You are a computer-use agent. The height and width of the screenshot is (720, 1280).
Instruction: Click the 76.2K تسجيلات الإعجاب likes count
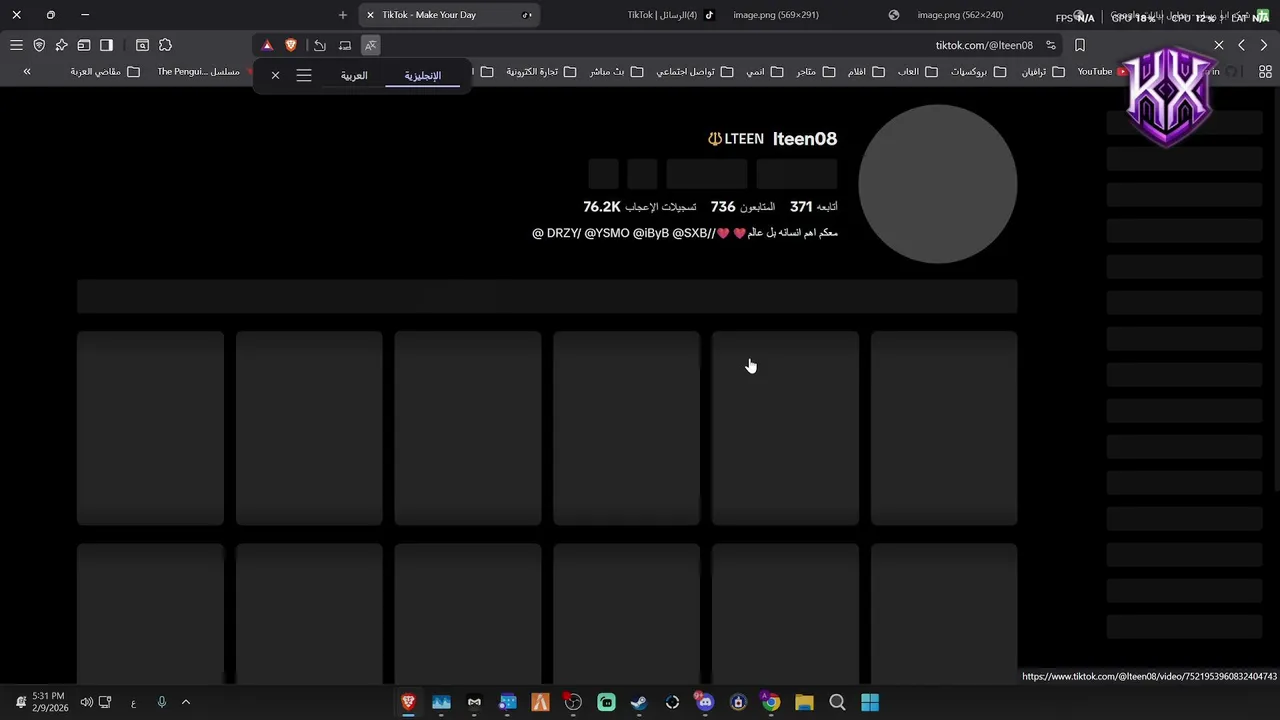tap(640, 207)
